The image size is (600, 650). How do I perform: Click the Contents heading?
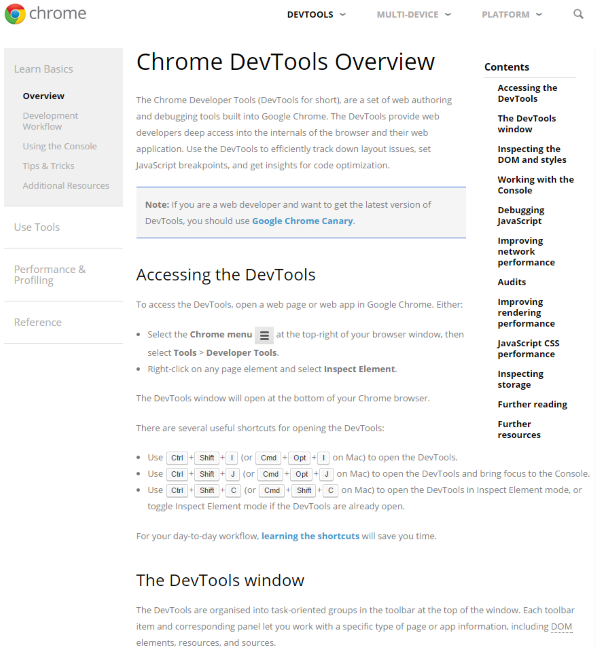click(x=507, y=67)
